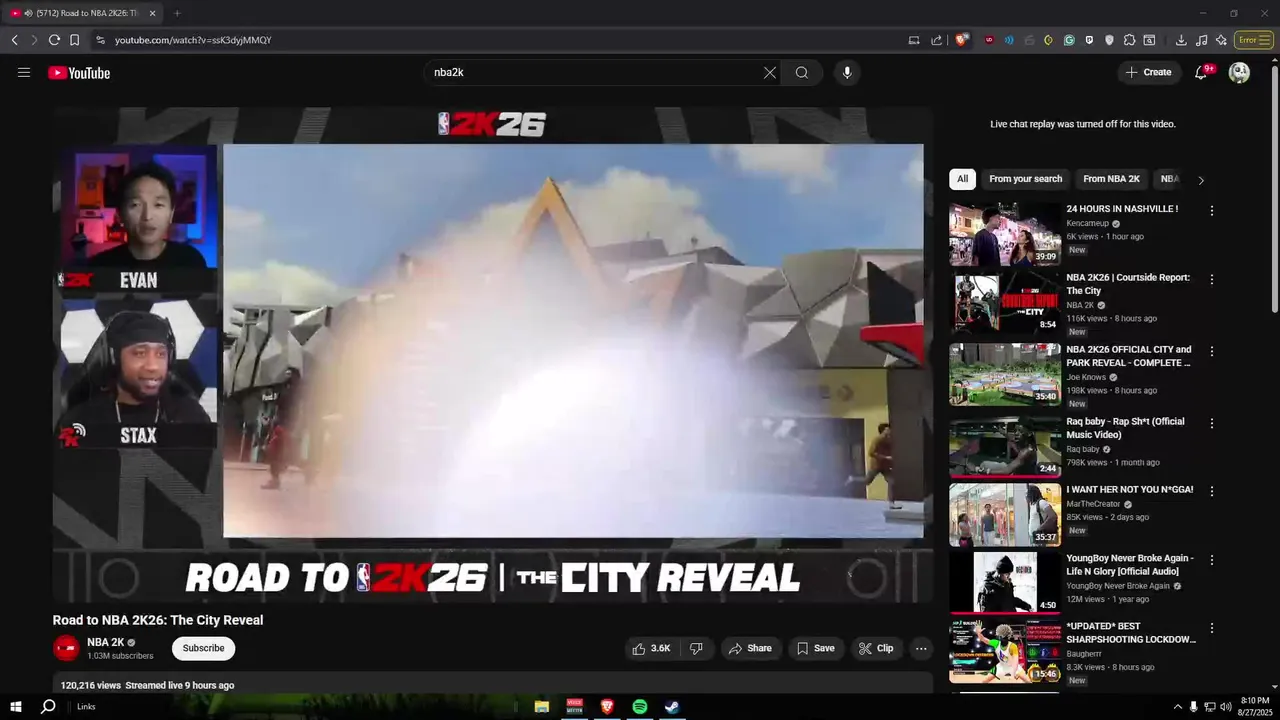Dislike the video with thumbs down
This screenshot has height=720, width=1280.
696,648
